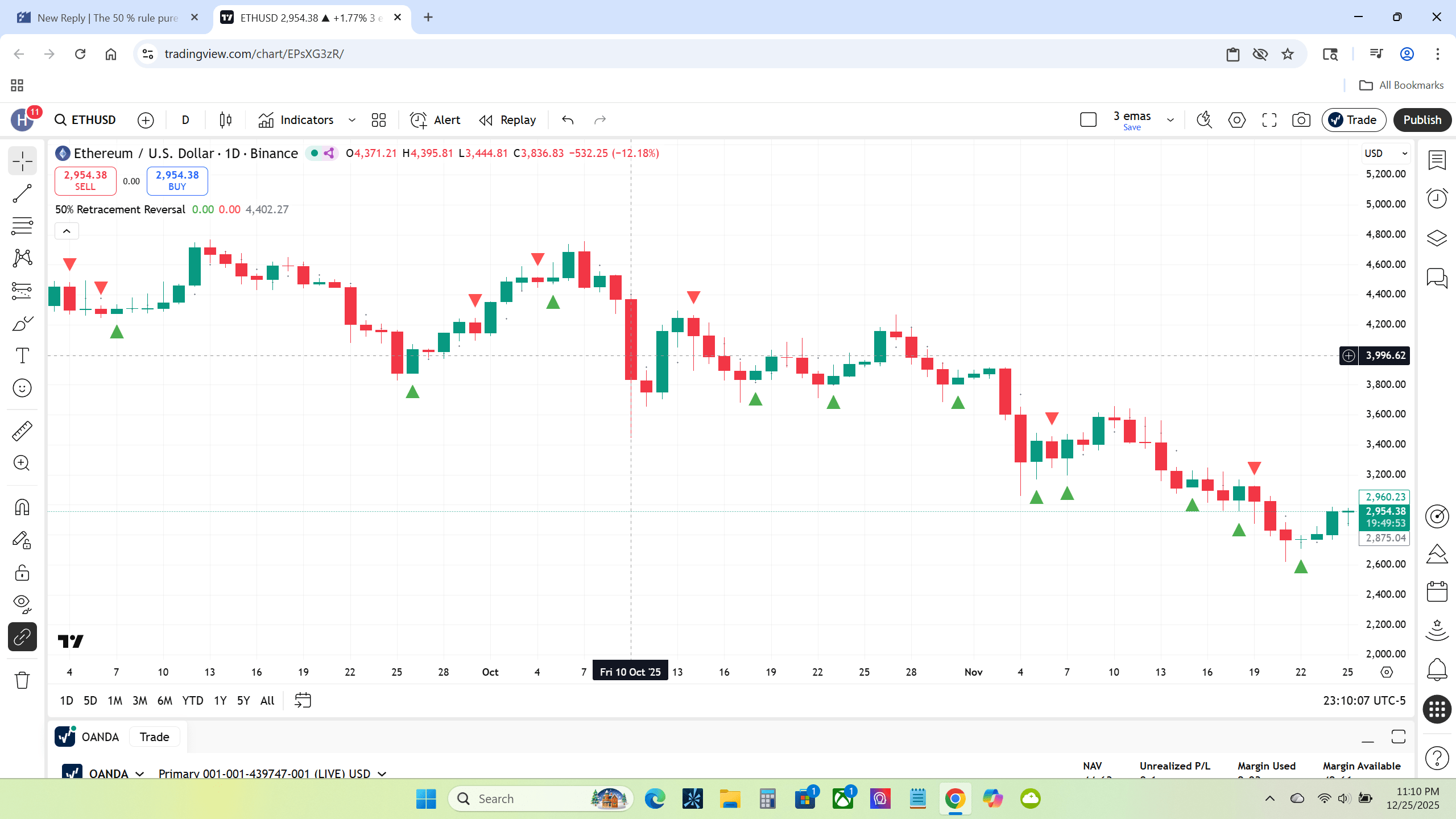Screen dimensions: 1456x819
Task: Collapse the indicator legend chevron
Action: coord(67,231)
